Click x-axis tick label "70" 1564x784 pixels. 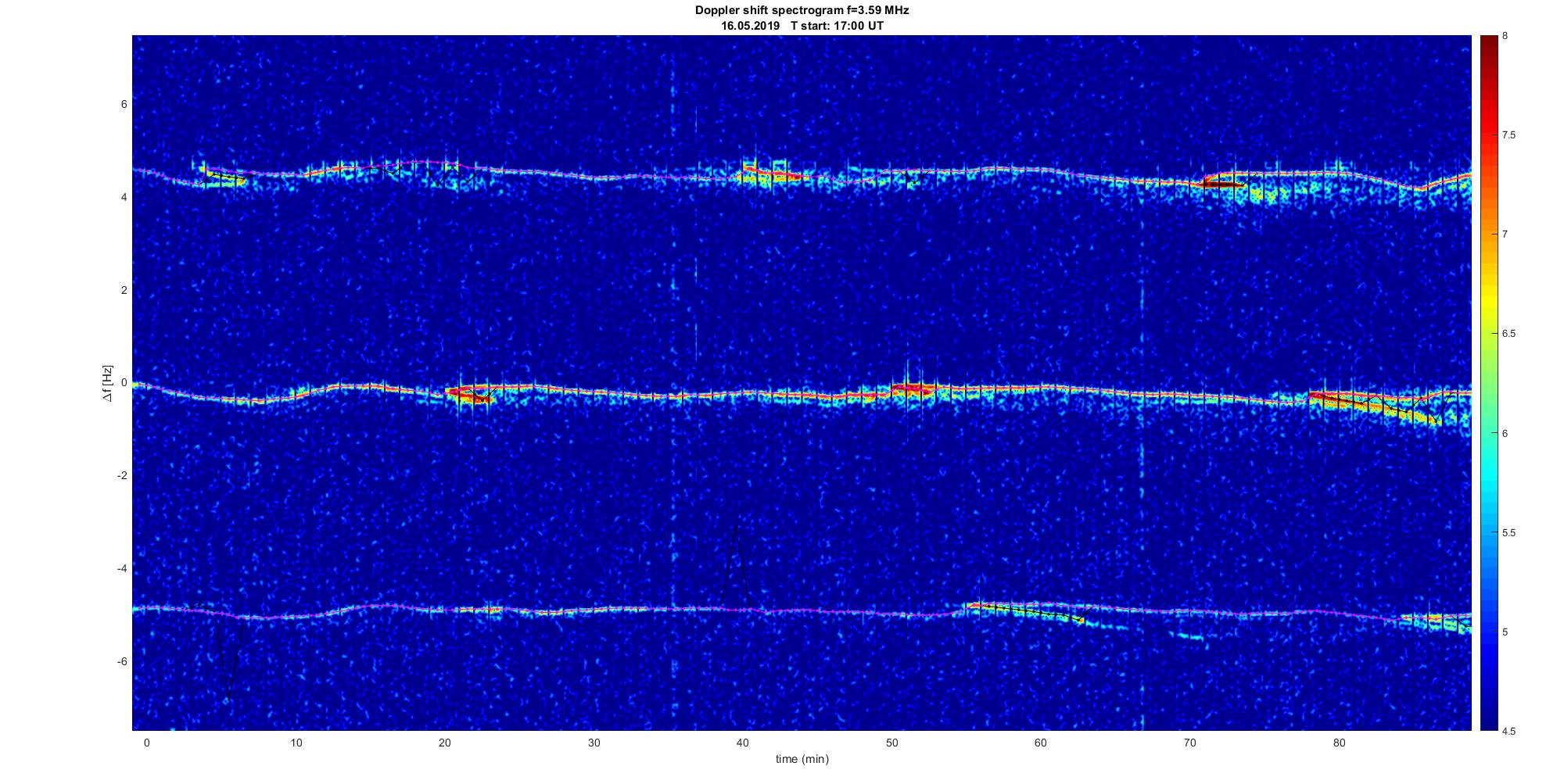[1190, 743]
